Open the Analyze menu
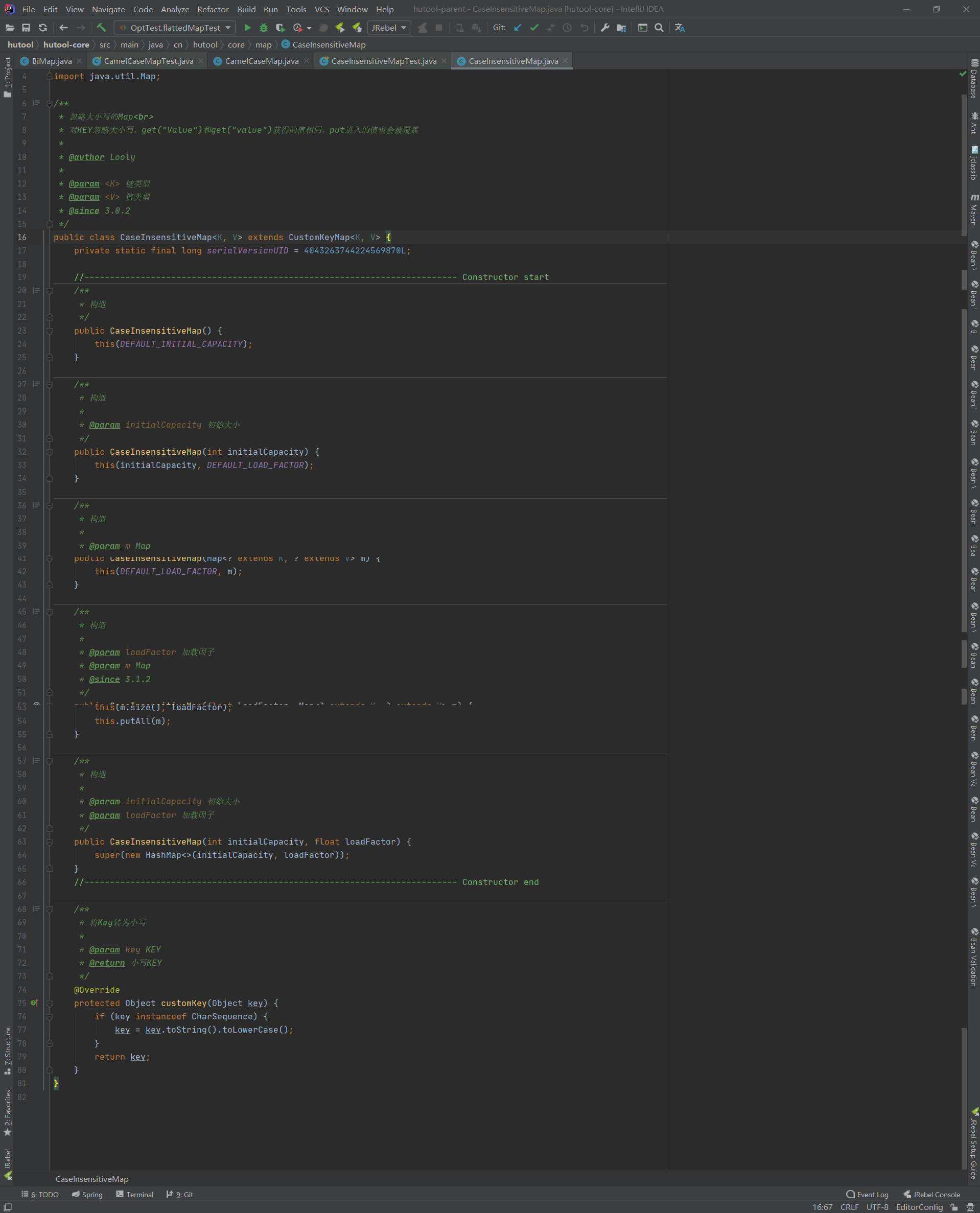Image resolution: width=980 pixels, height=1213 pixels. click(175, 9)
